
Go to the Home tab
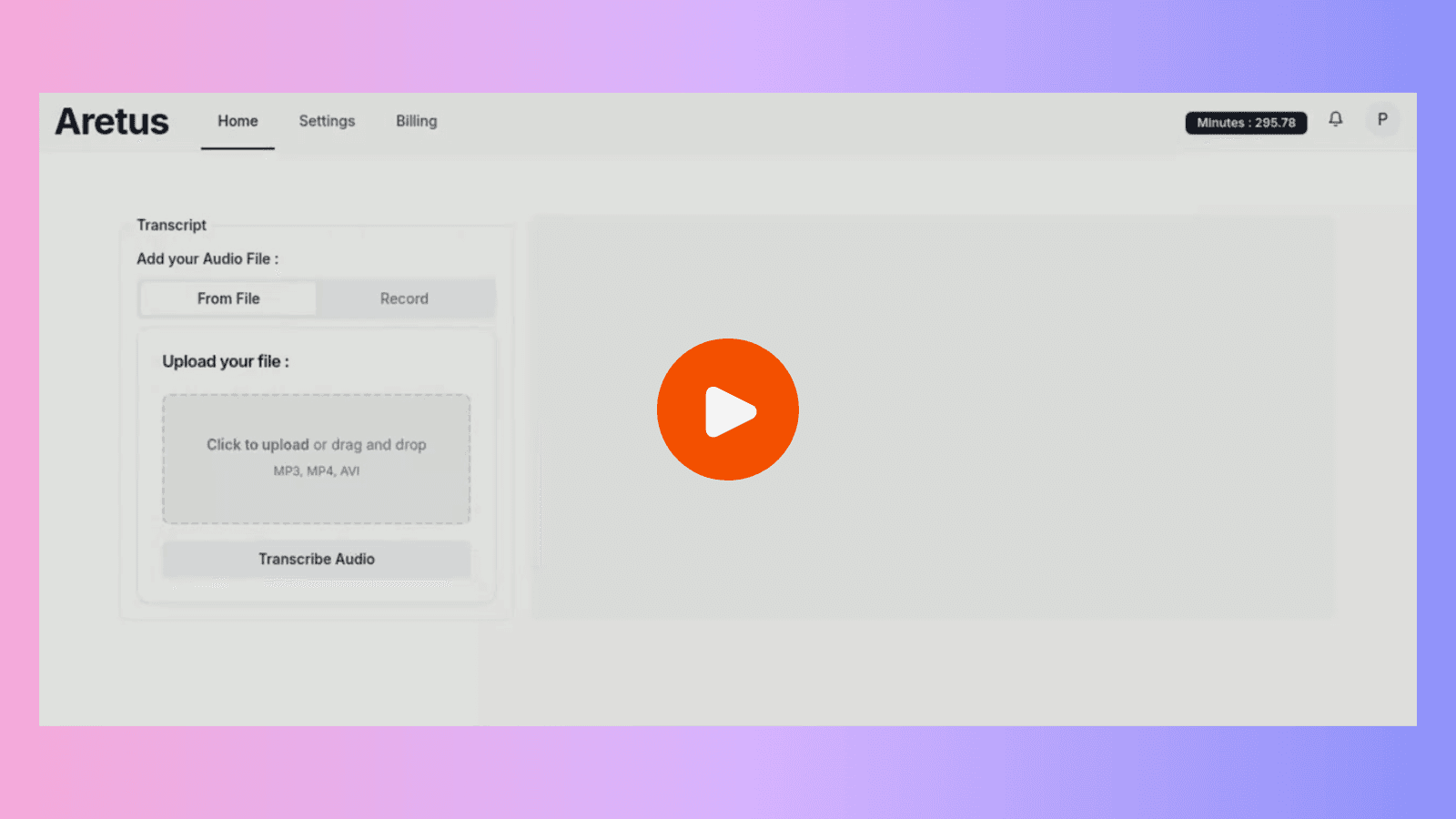click(x=238, y=121)
